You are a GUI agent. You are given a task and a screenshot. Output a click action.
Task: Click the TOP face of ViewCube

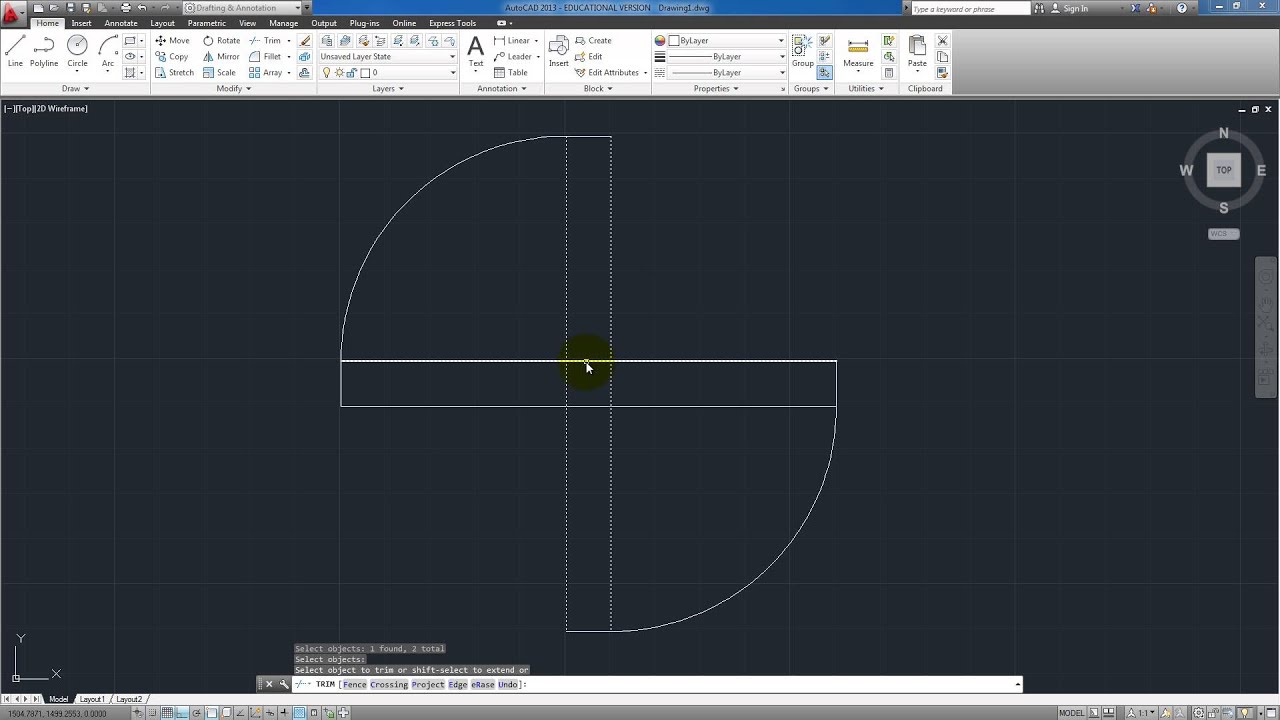click(1224, 170)
